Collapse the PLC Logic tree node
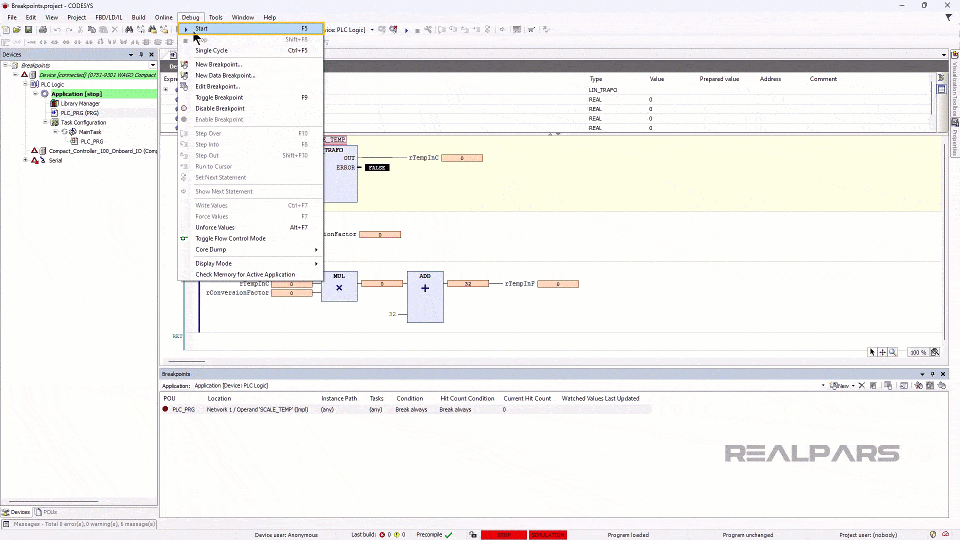The height and width of the screenshot is (540, 960). [x=25, y=84]
